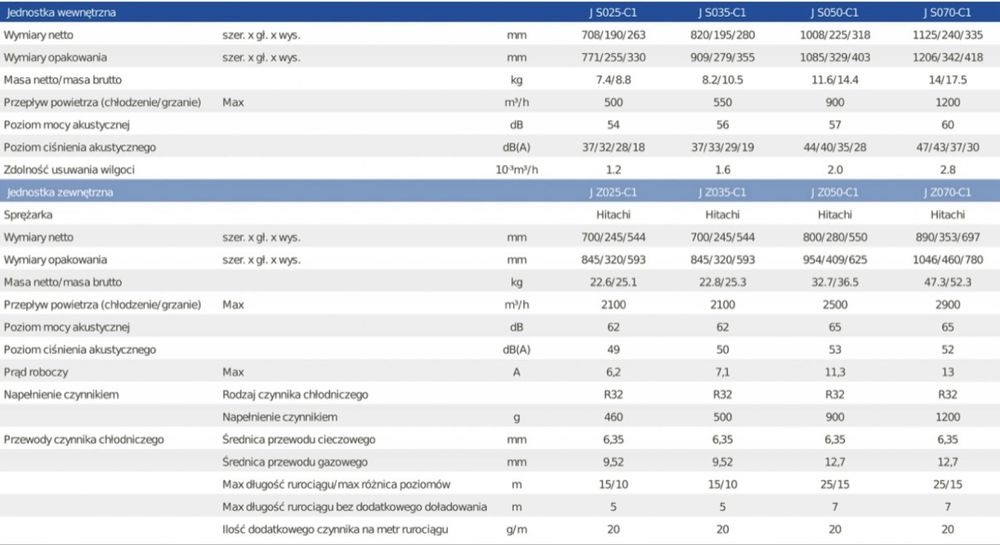Click 'Ilość dodatkowego czynnika na metr rurociągu' label
This screenshot has width=1000, height=545.
click(335, 530)
